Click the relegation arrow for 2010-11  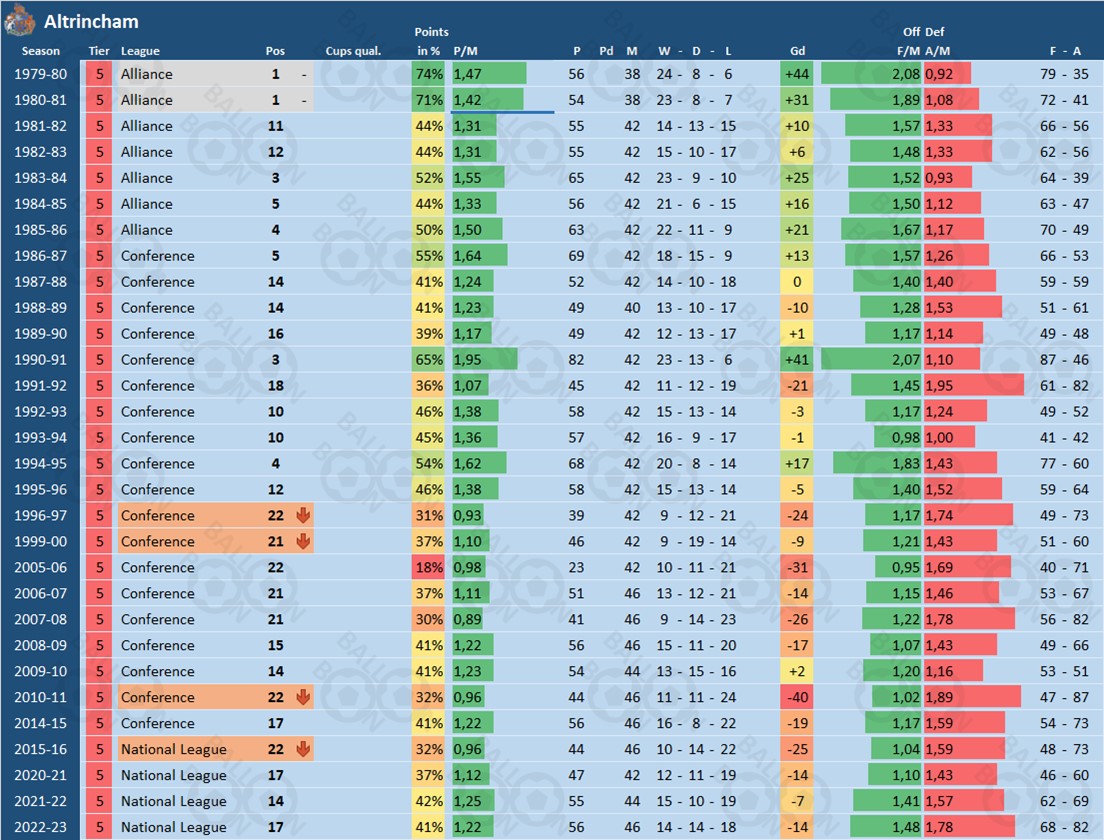click(x=304, y=697)
